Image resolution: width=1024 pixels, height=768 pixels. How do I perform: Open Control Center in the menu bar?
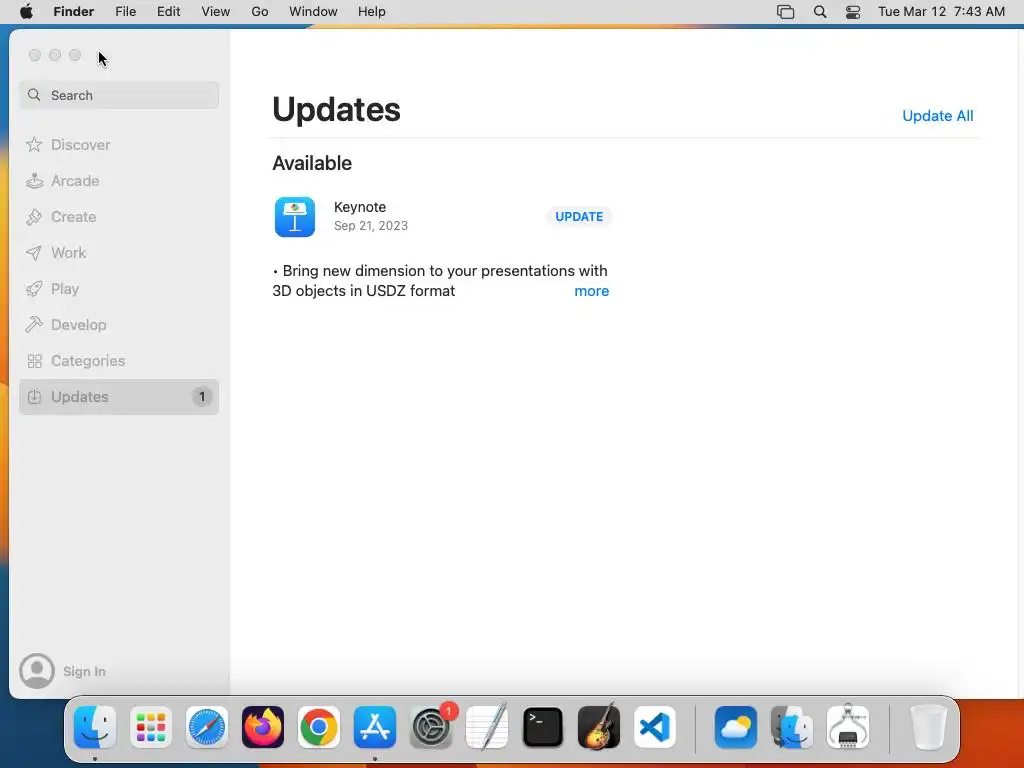853,12
